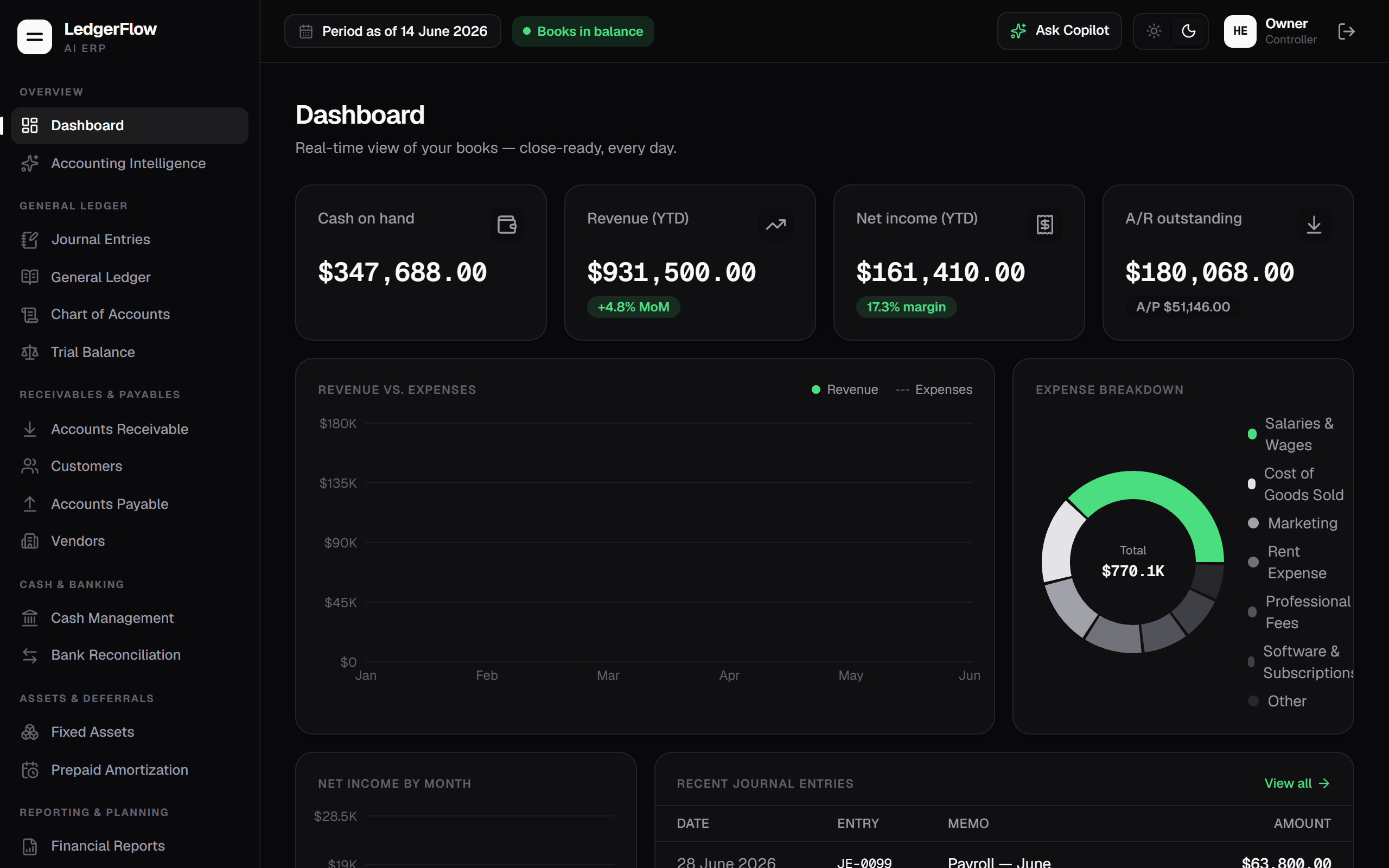
Task: Click the Accounts Receivable download-arrow icon
Action: [x=30, y=429]
